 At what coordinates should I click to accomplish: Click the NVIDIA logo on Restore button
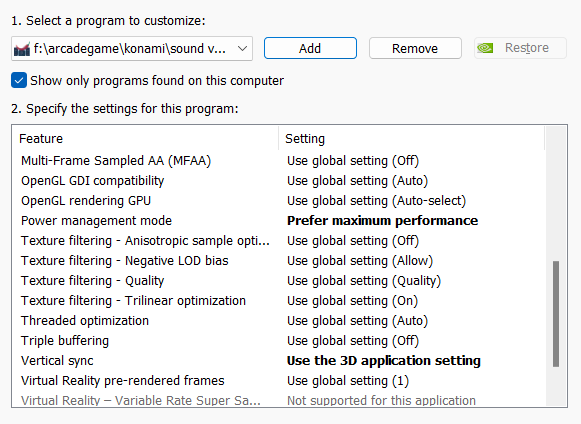pyautogui.click(x=485, y=48)
